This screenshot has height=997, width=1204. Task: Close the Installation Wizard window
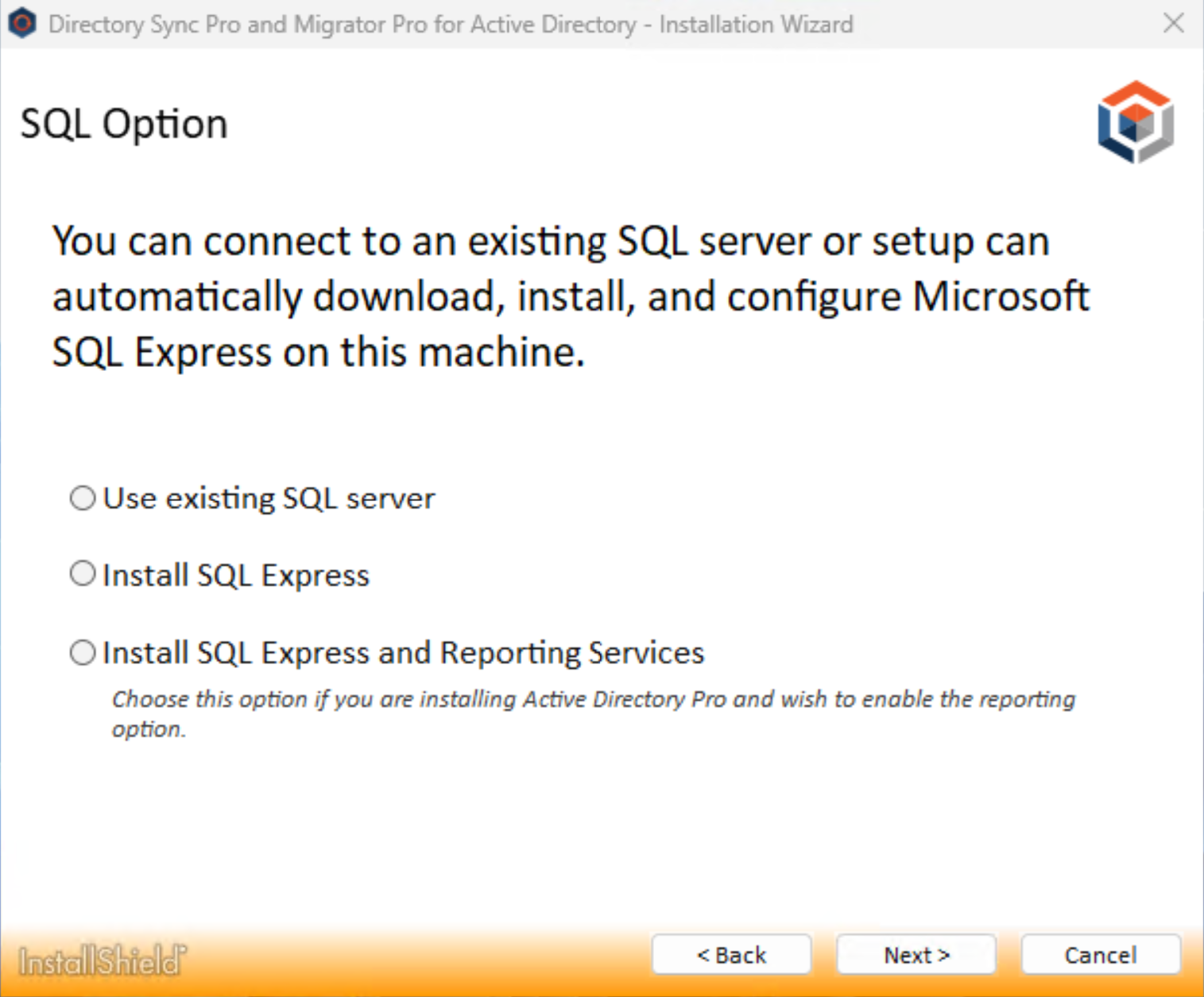click(x=1173, y=24)
